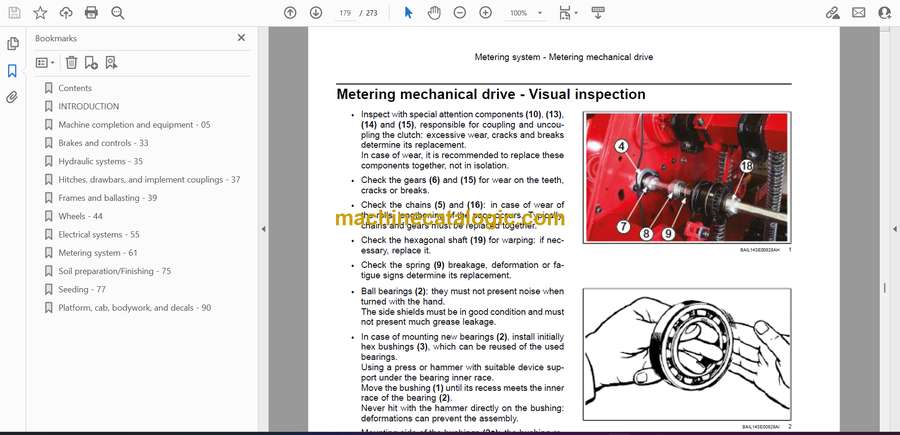Jump to Hydraulic systems - 35 bookmark
This screenshot has height=435, width=900.
pyautogui.click(x=100, y=161)
